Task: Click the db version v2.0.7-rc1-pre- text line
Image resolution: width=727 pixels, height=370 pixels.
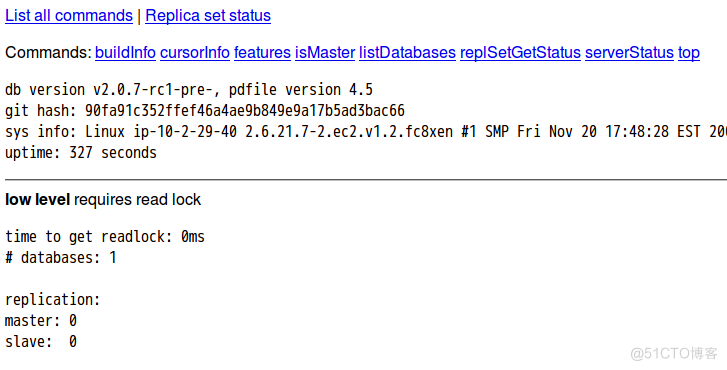Action: tap(189, 89)
